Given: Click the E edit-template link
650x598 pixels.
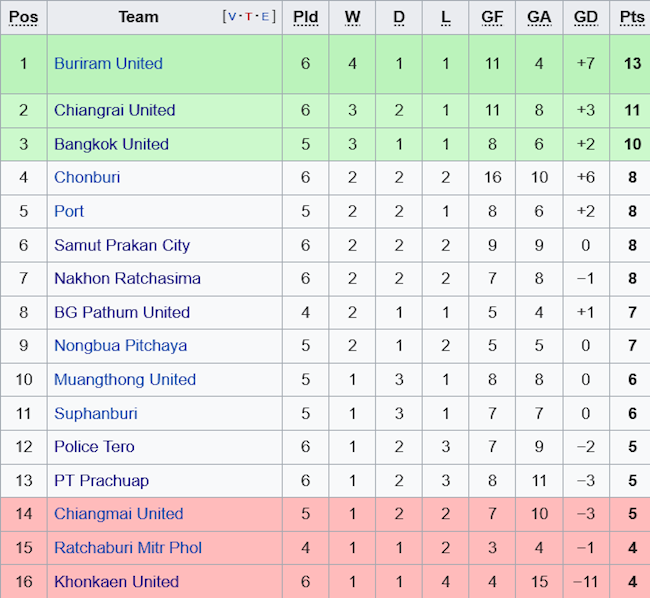Looking at the screenshot, I should click(263, 16).
